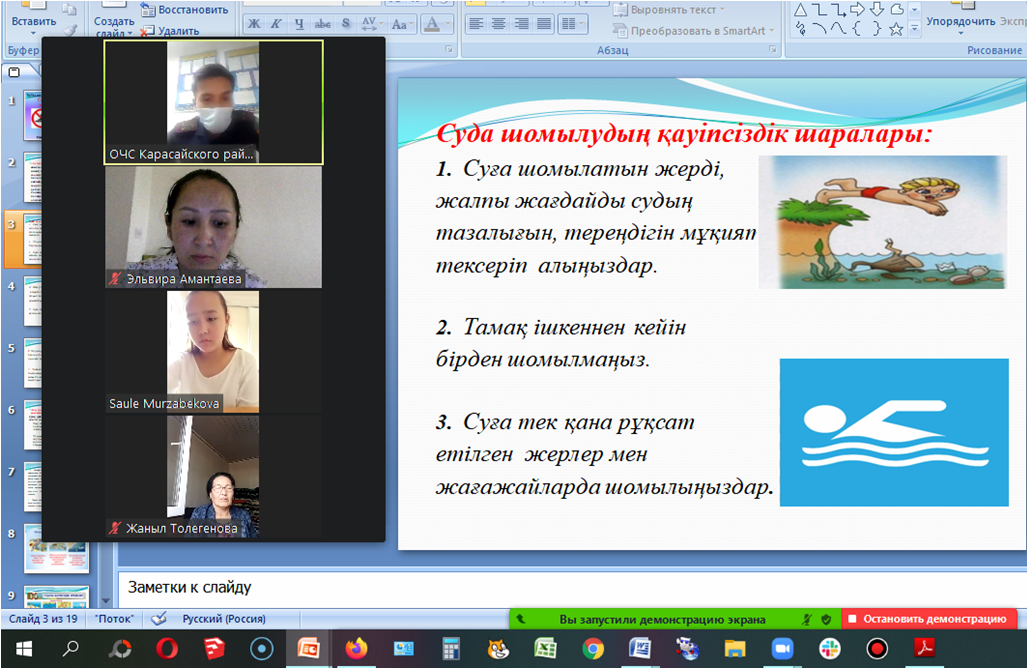Open Firefox from the taskbar
Image resolution: width=1028 pixels, height=669 pixels.
tap(356, 649)
